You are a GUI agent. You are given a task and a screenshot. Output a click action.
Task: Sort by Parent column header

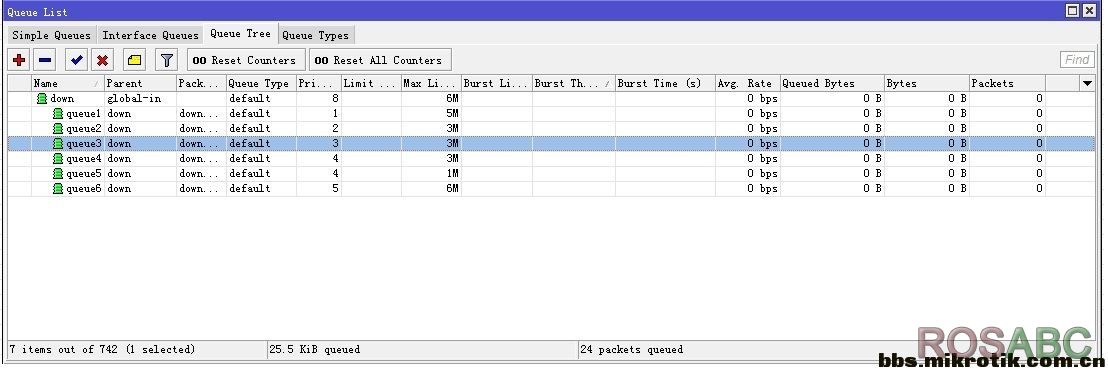click(140, 83)
